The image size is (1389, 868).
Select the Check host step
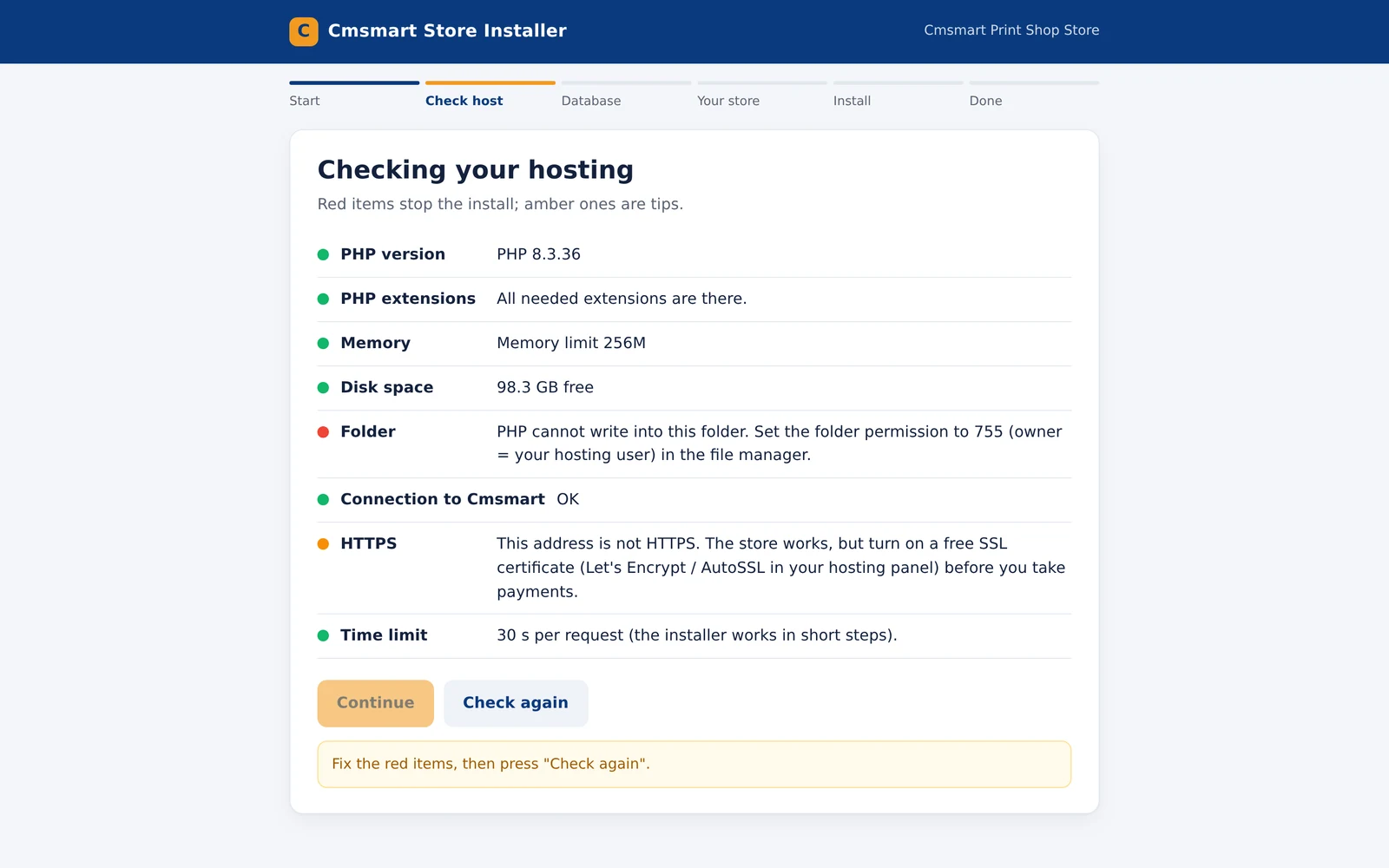coord(490,95)
